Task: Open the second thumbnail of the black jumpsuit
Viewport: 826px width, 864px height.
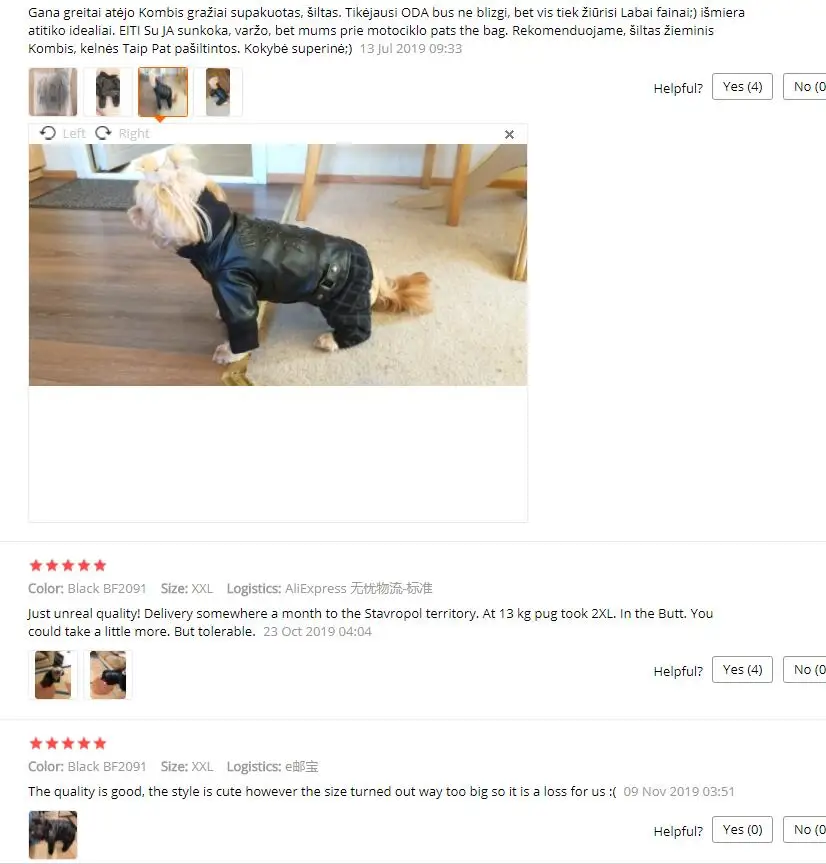Action: pos(108,92)
